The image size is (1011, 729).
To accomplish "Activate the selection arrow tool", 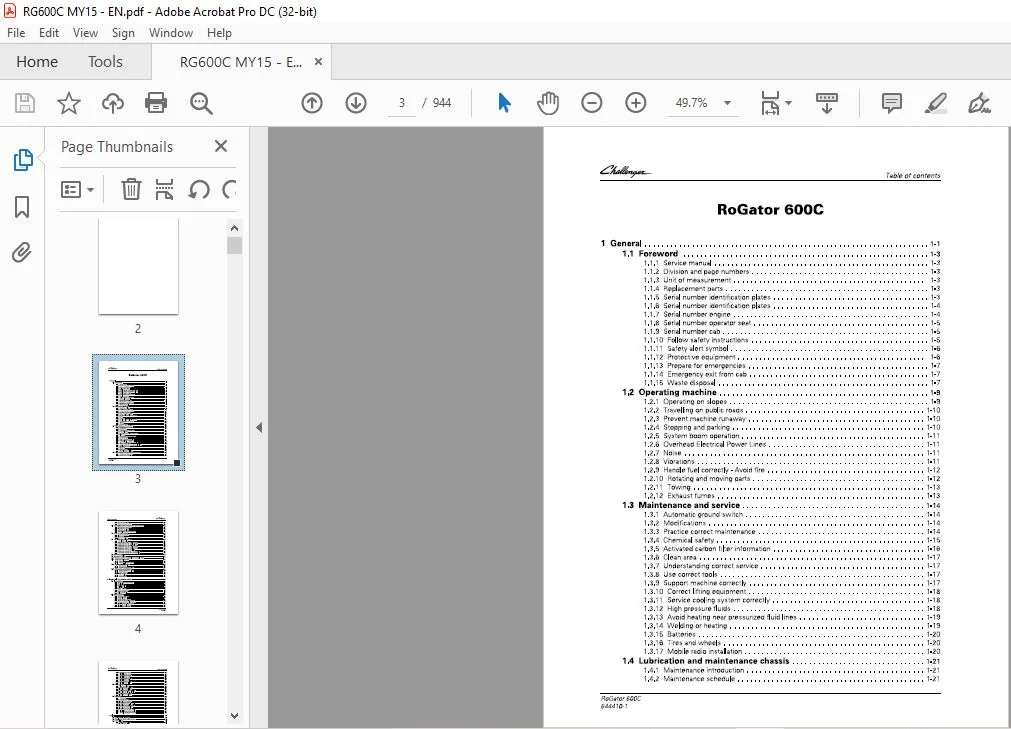I will 504,103.
